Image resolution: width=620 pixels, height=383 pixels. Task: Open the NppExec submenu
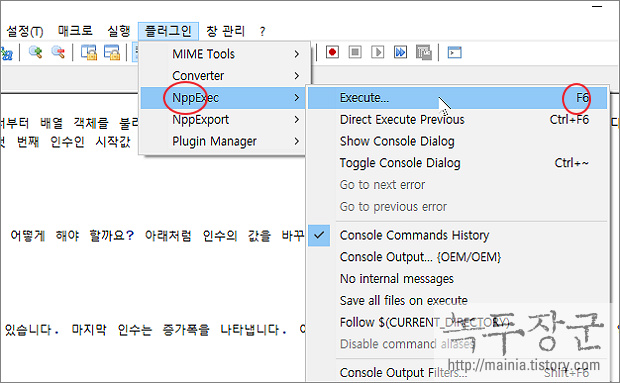[223, 98]
